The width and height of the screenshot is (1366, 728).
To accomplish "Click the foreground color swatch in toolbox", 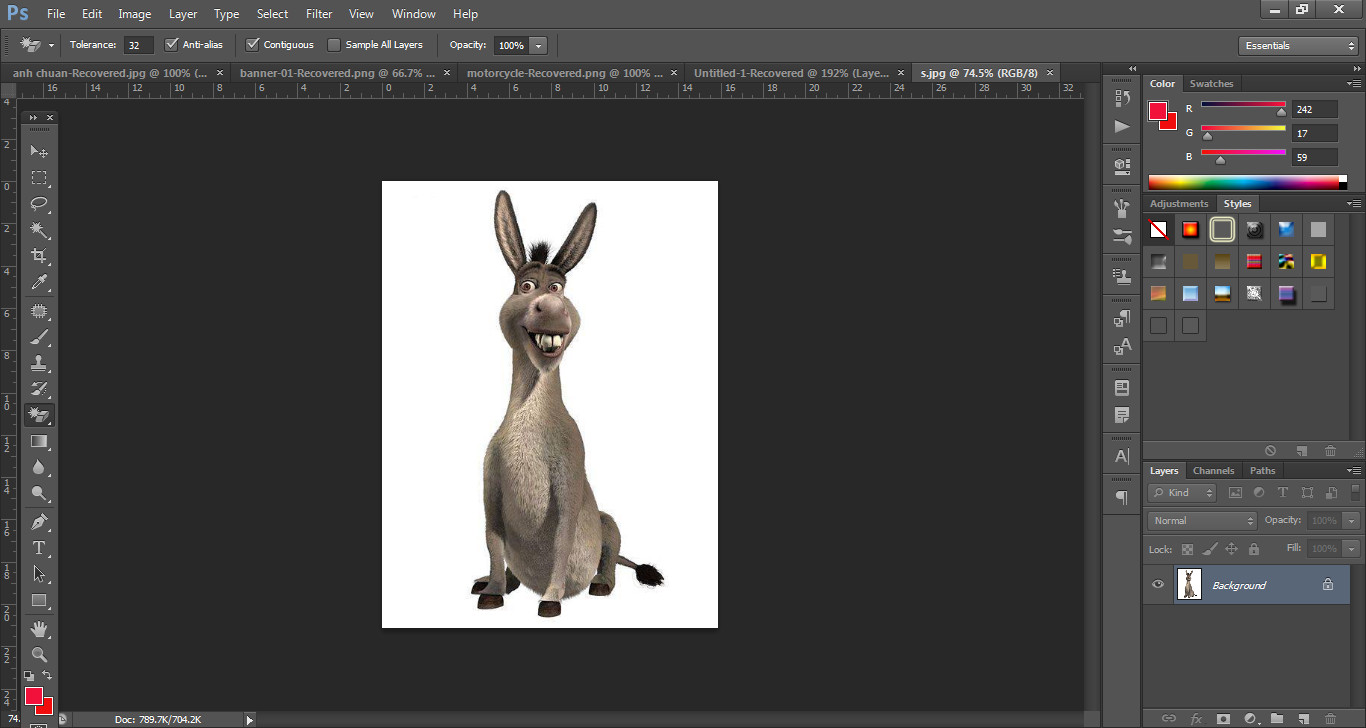I will click(34, 696).
